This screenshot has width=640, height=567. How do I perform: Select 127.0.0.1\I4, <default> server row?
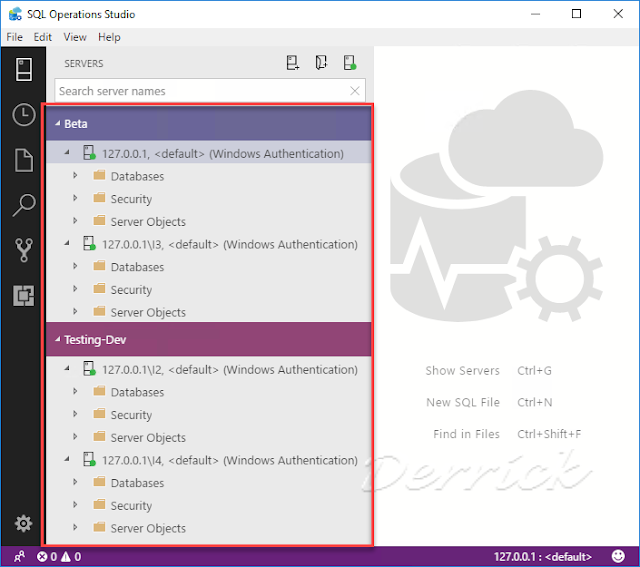[209, 460]
